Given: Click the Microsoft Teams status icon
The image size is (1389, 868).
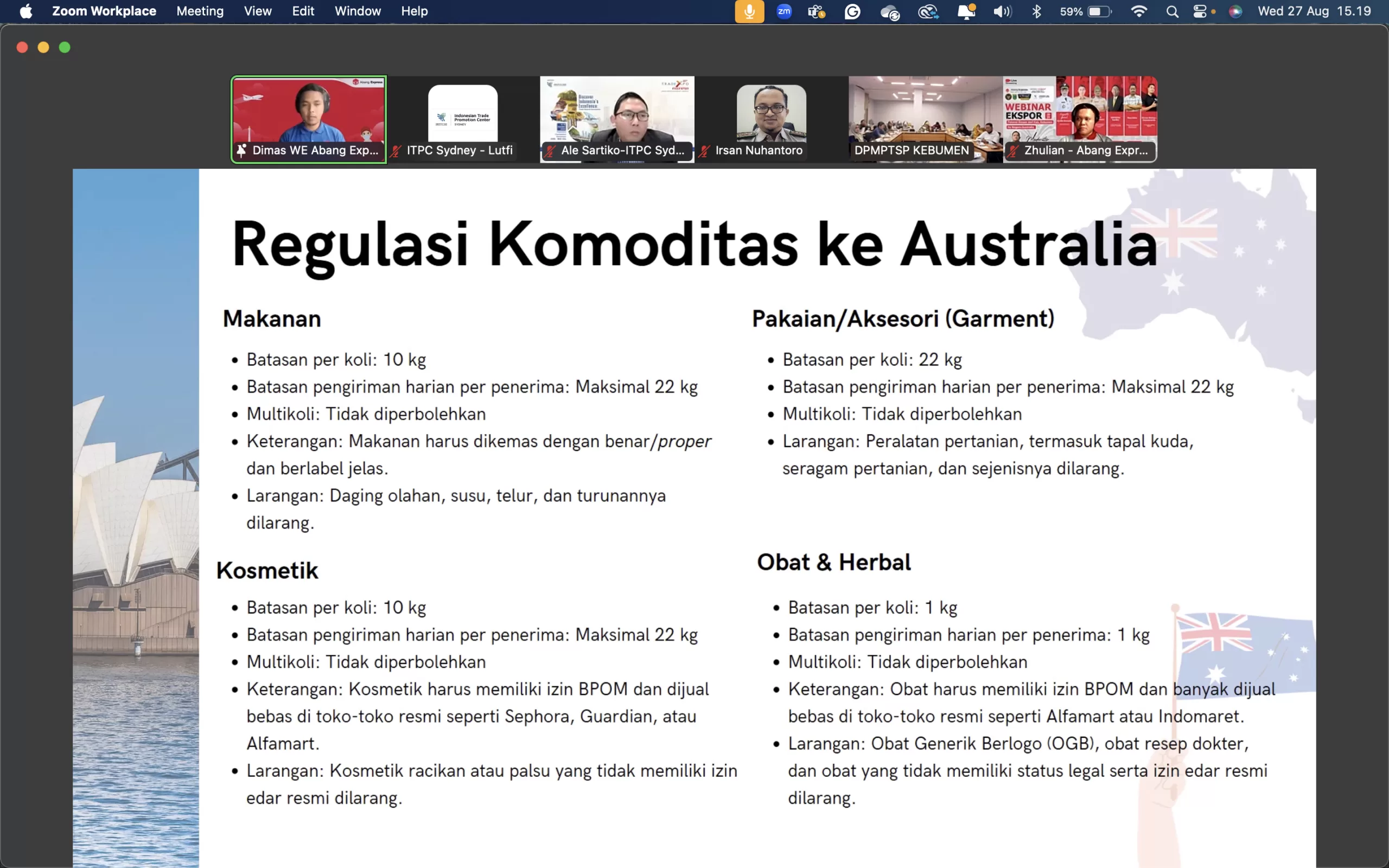Looking at the screenshot, I should [816, 11].
